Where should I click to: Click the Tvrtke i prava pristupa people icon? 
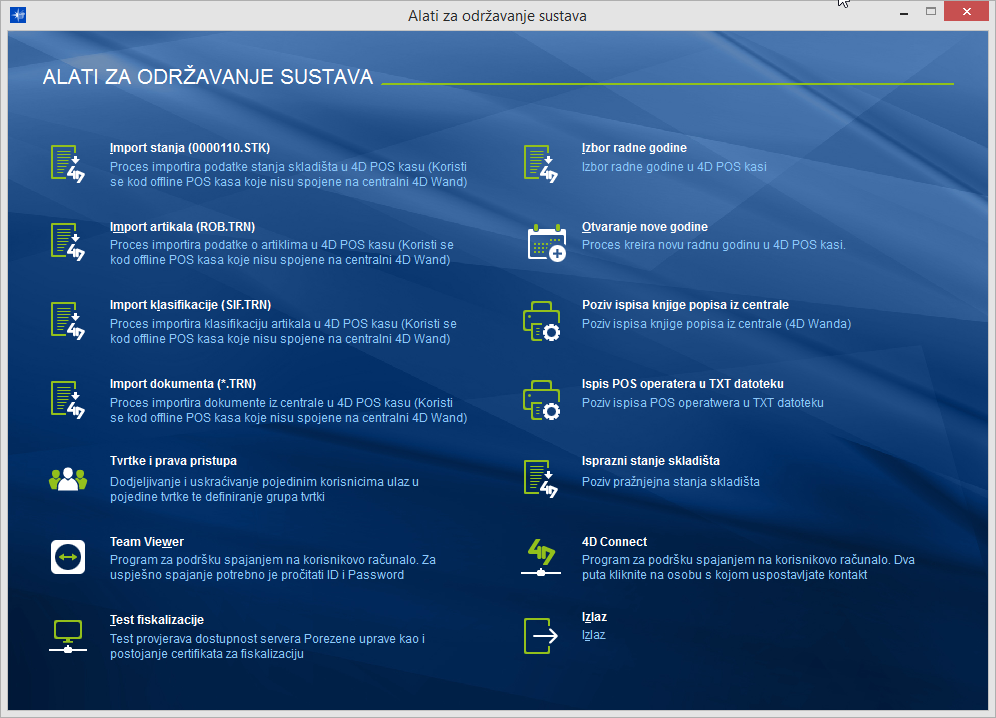[67, 479]
